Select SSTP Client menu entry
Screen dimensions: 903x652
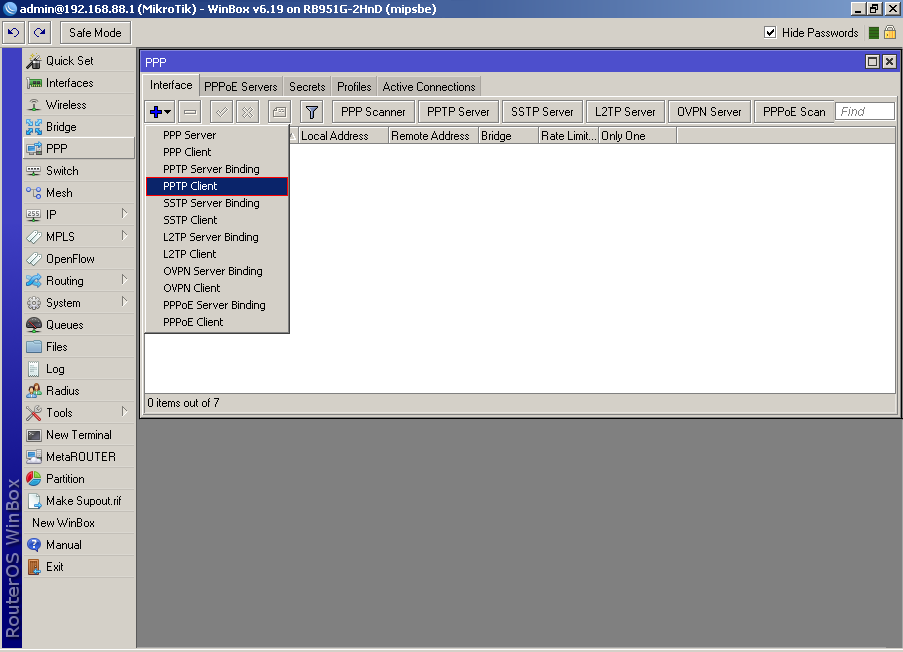tap(217, 220)
